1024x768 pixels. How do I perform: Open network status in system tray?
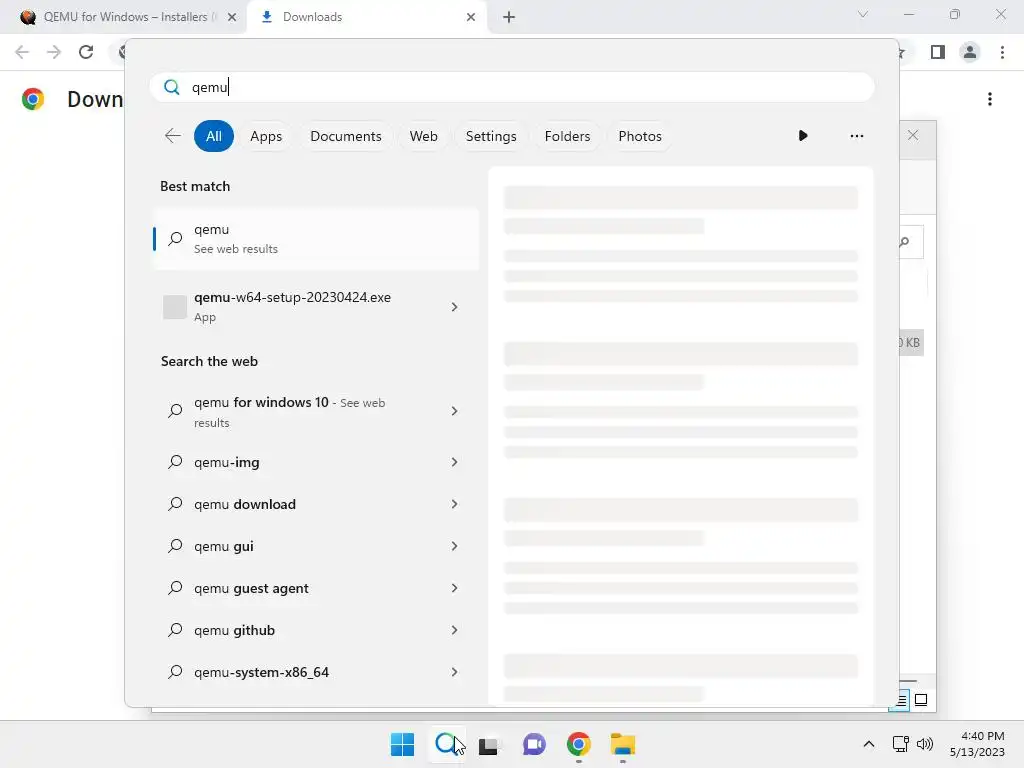point(901,744)
